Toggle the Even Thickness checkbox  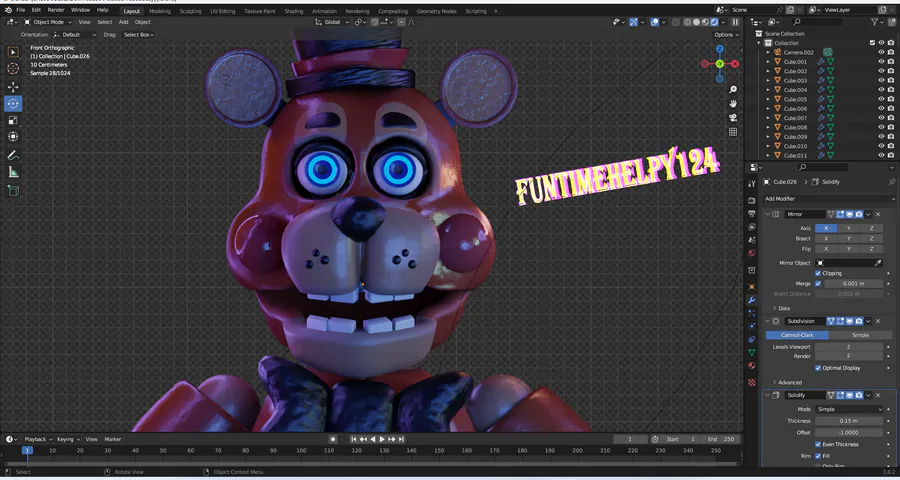coord(818,444)
